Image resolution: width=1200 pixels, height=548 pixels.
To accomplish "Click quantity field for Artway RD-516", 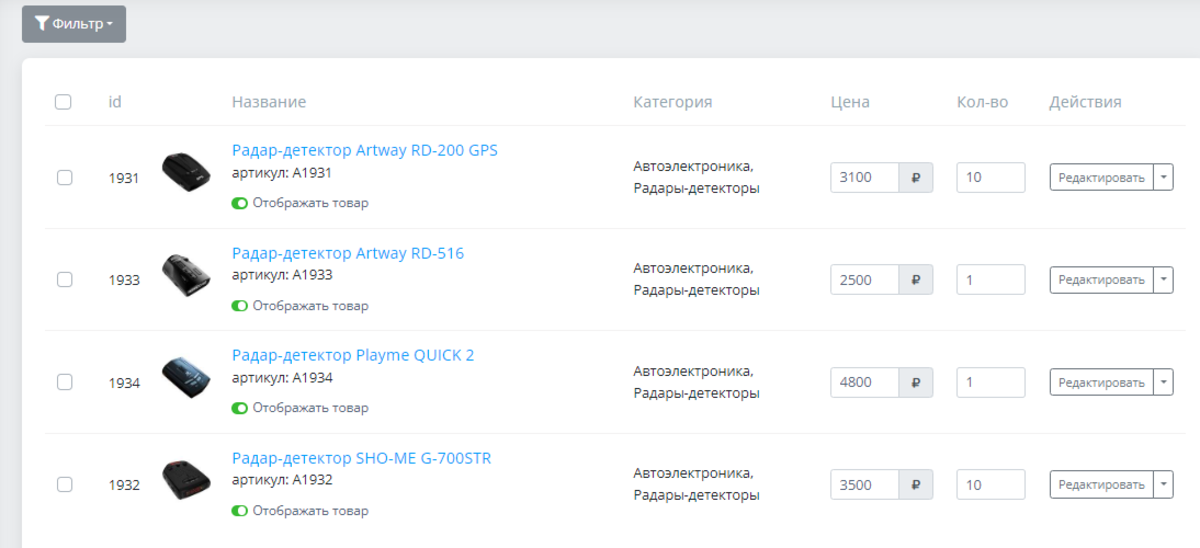I will 990,280.
